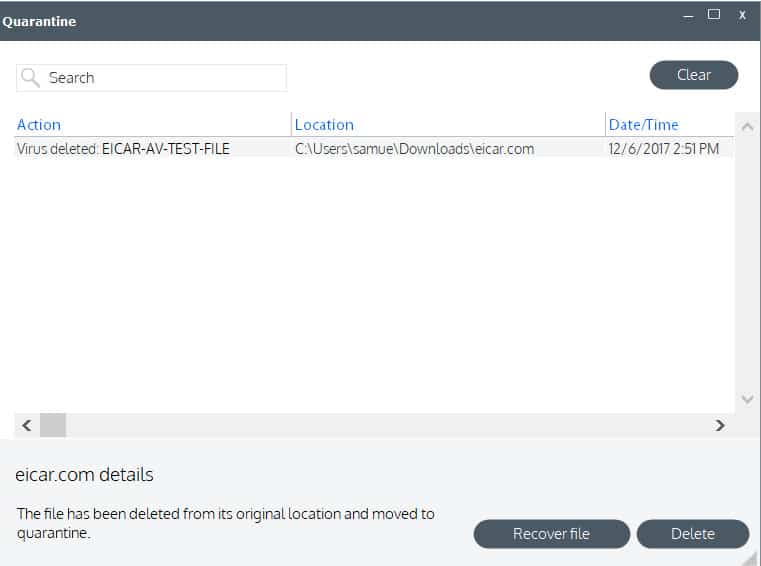Screen dimensions: 761x566
Task: Sort entries by the Action column header
Action: pos(39,125)
